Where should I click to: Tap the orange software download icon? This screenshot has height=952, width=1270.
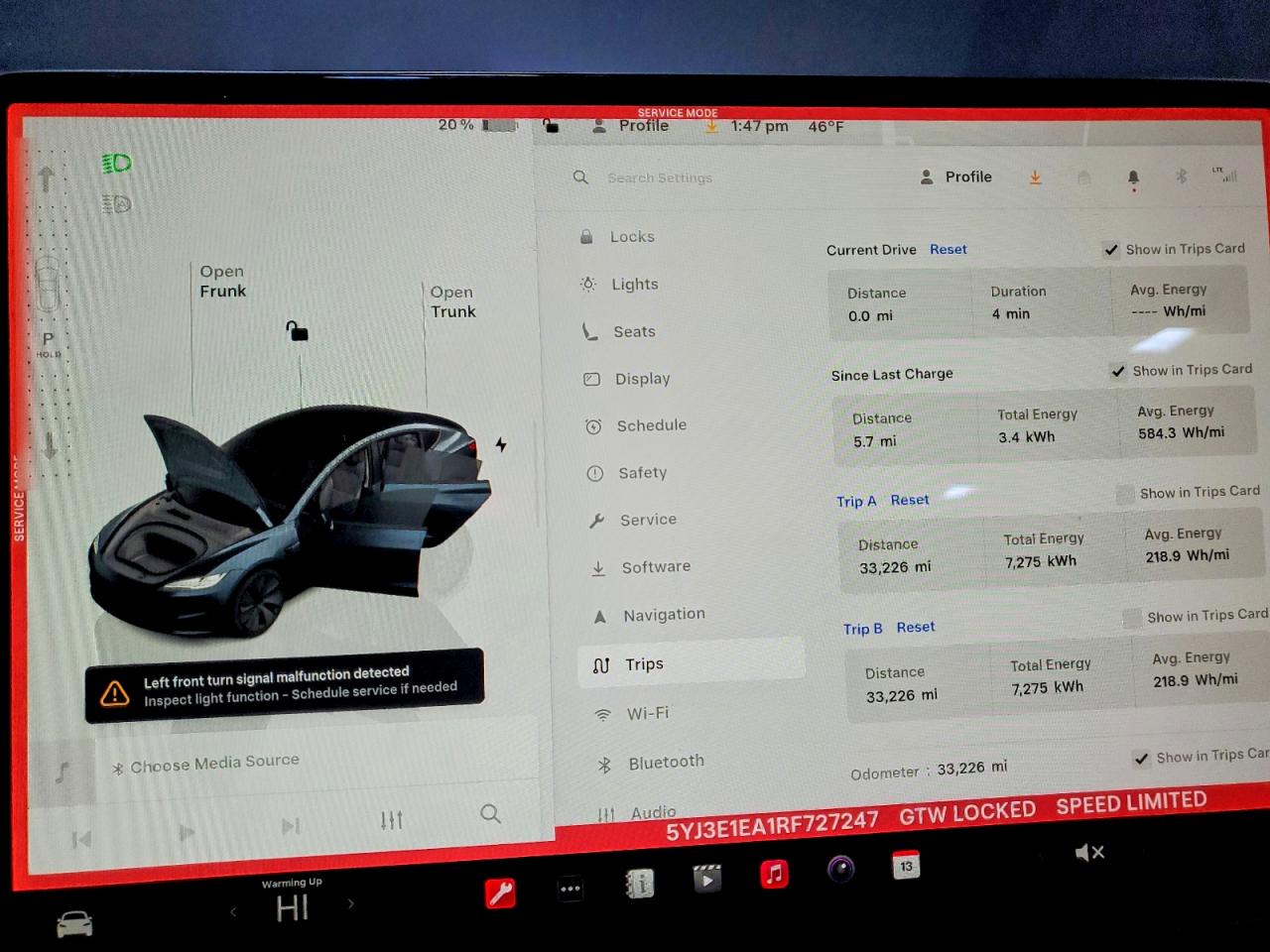click(1035, 178)
